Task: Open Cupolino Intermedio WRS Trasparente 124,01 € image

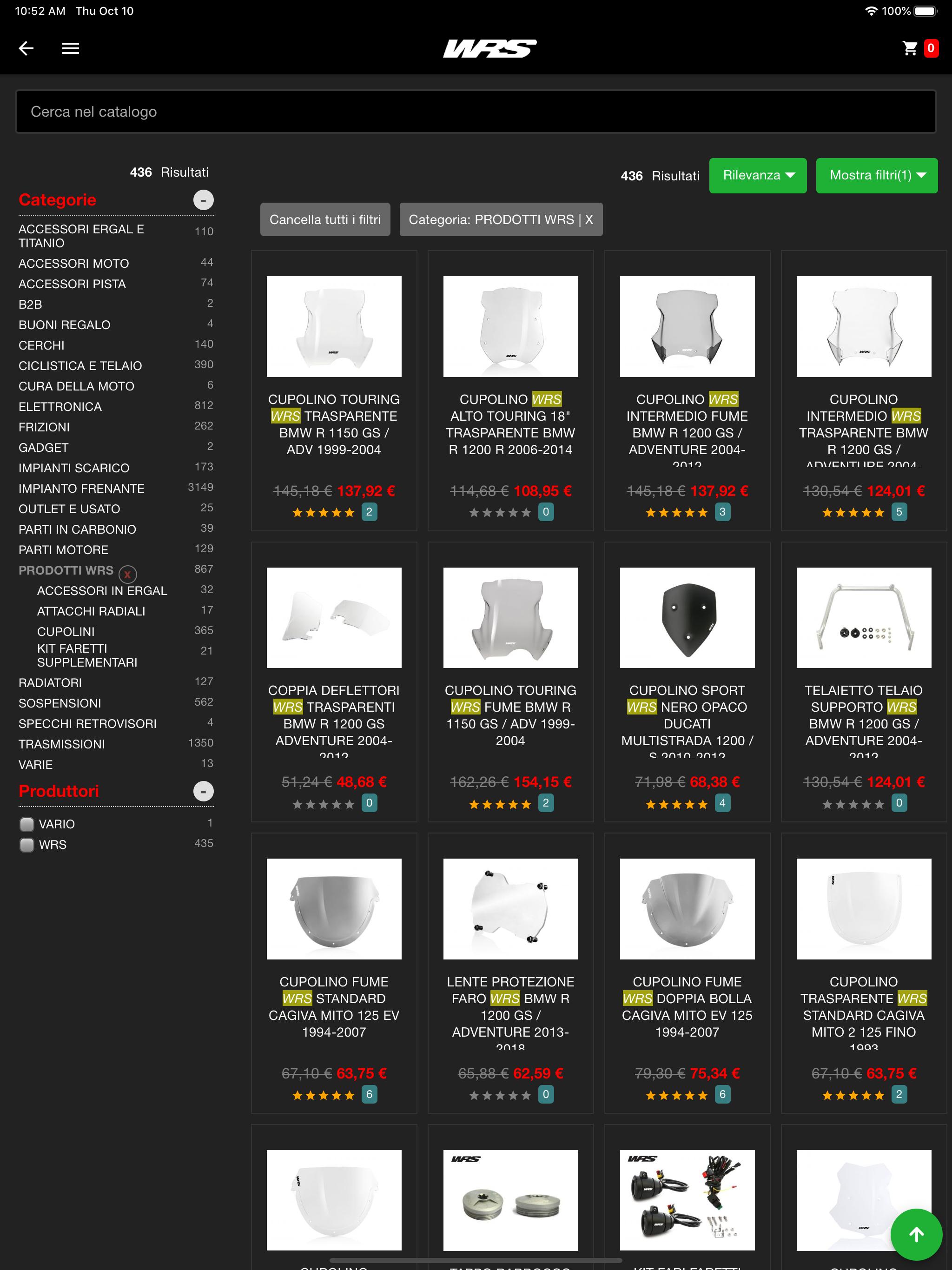Action: point(864,327)
